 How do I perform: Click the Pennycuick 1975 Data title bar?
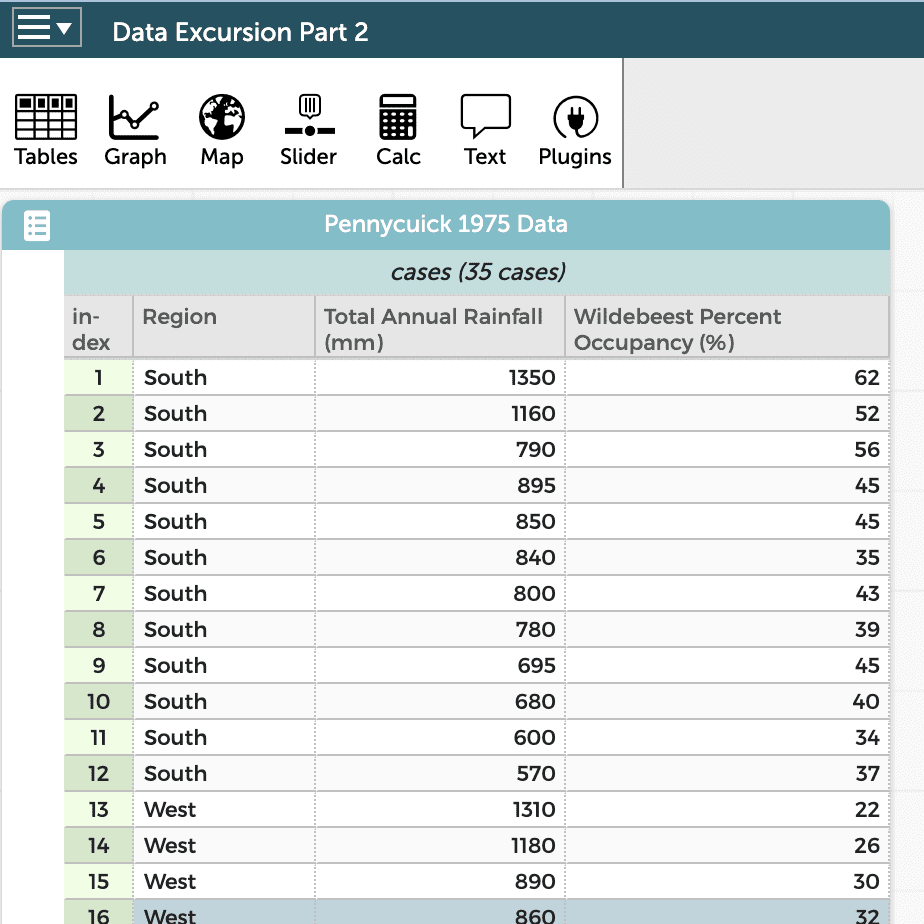tap(445, 225)
